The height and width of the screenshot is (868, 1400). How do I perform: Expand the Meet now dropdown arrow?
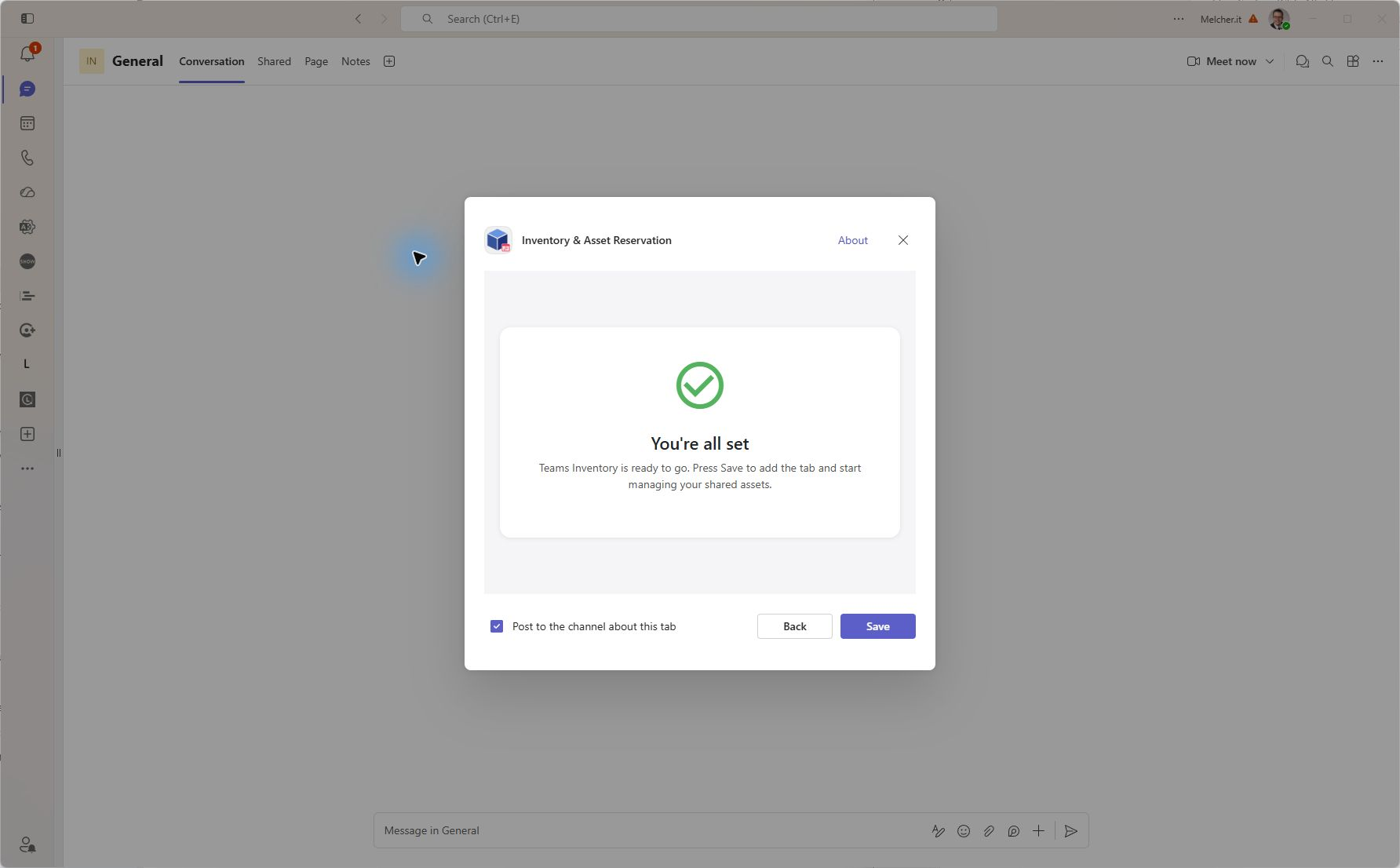1270,61
